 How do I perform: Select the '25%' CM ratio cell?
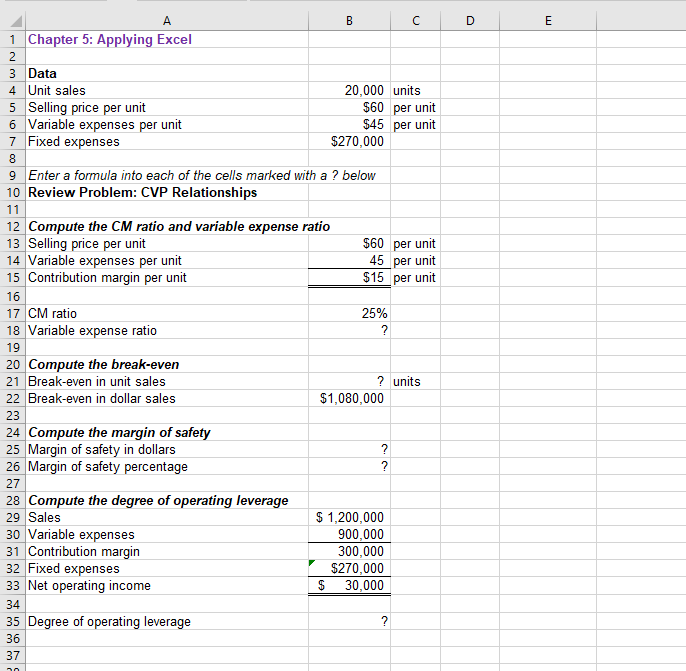point(349,314)
